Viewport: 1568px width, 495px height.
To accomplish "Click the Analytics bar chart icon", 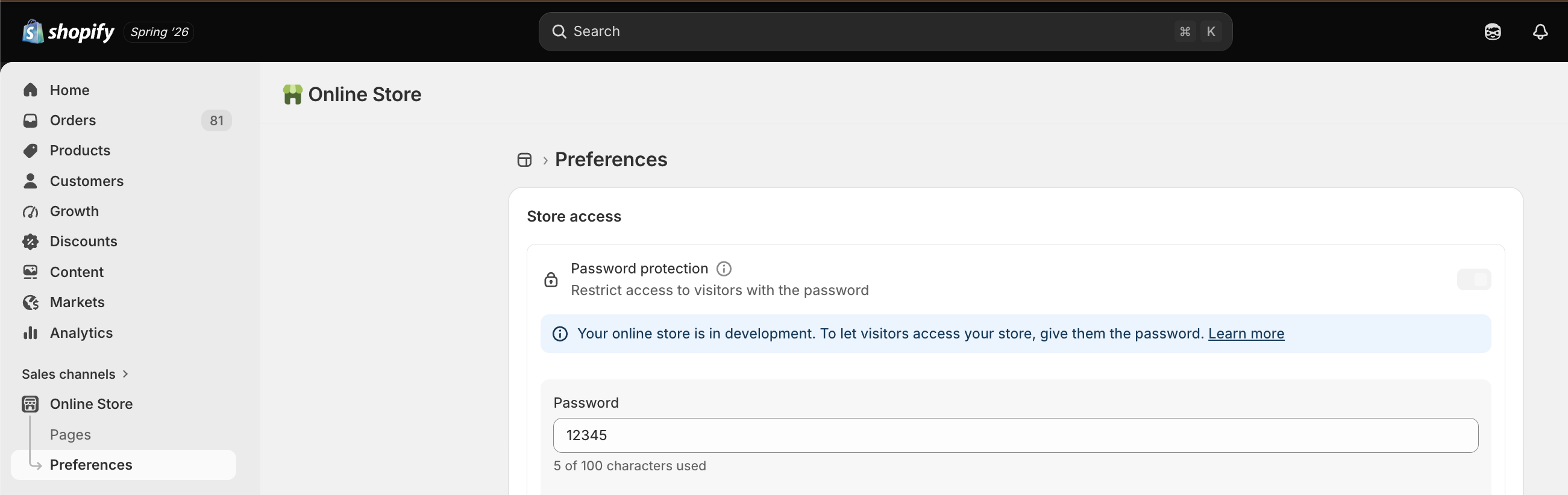I will [x=31, y=332].
